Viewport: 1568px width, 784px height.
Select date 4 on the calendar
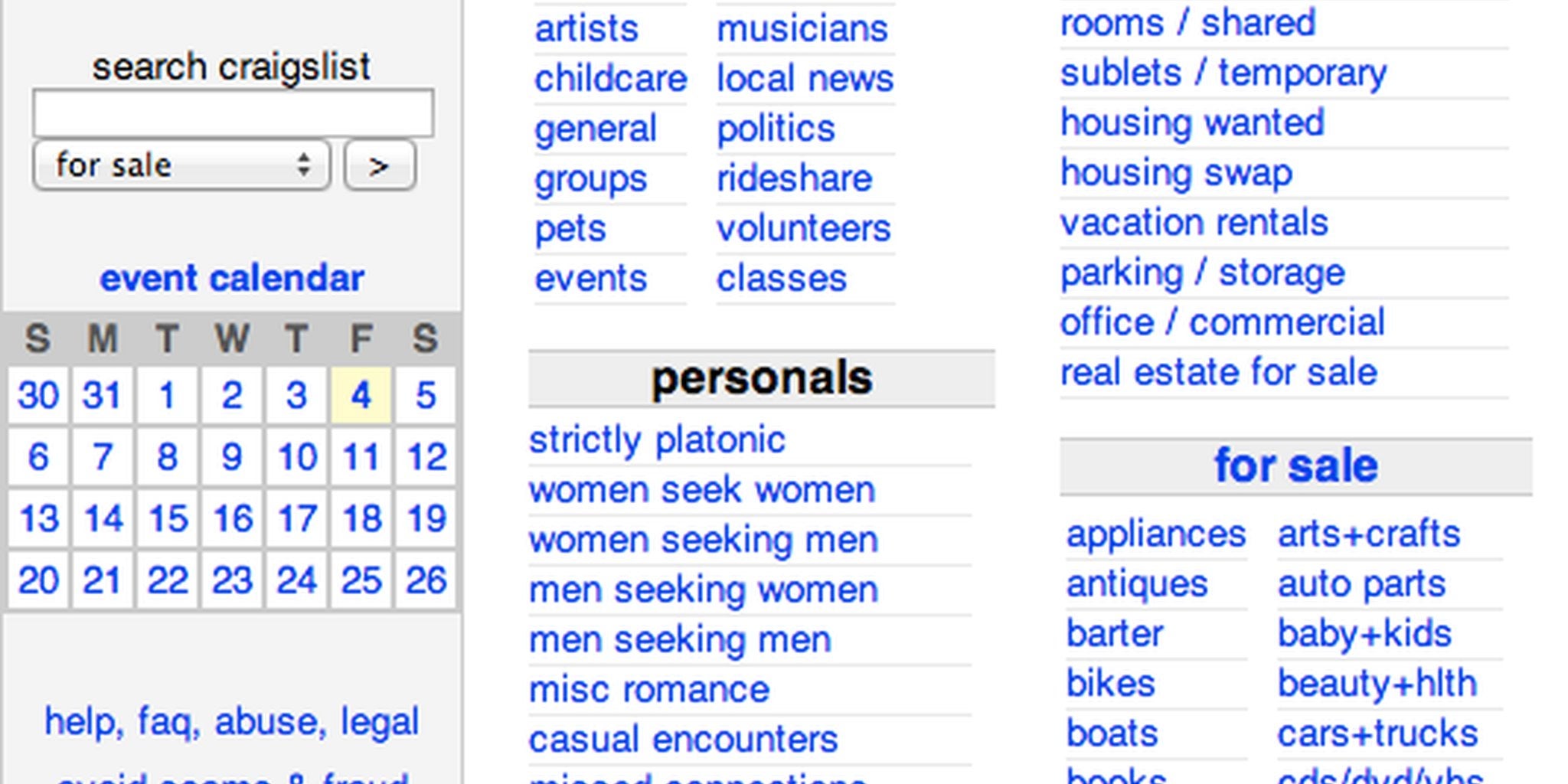coord(361,395)
